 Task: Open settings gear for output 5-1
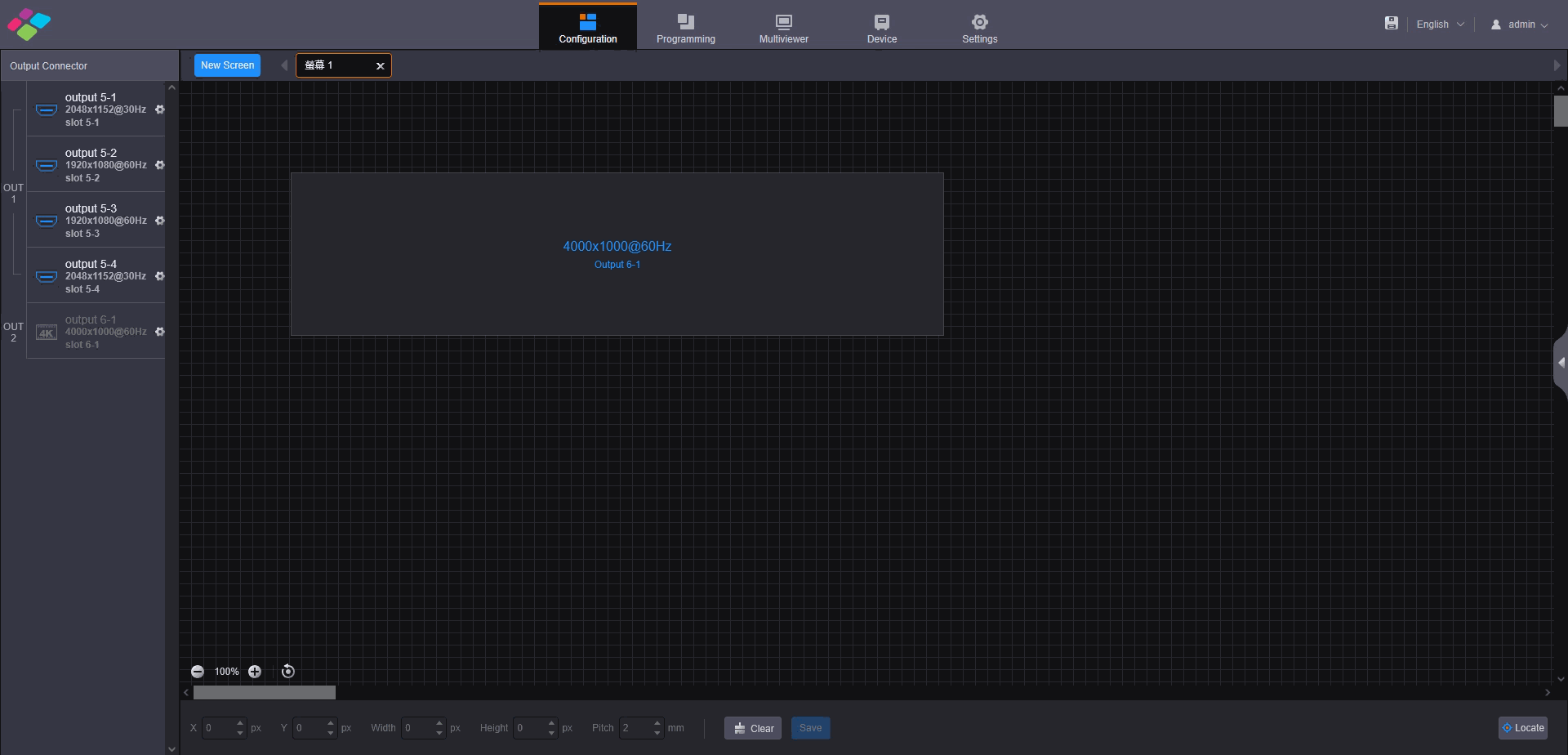pos(160,109)
